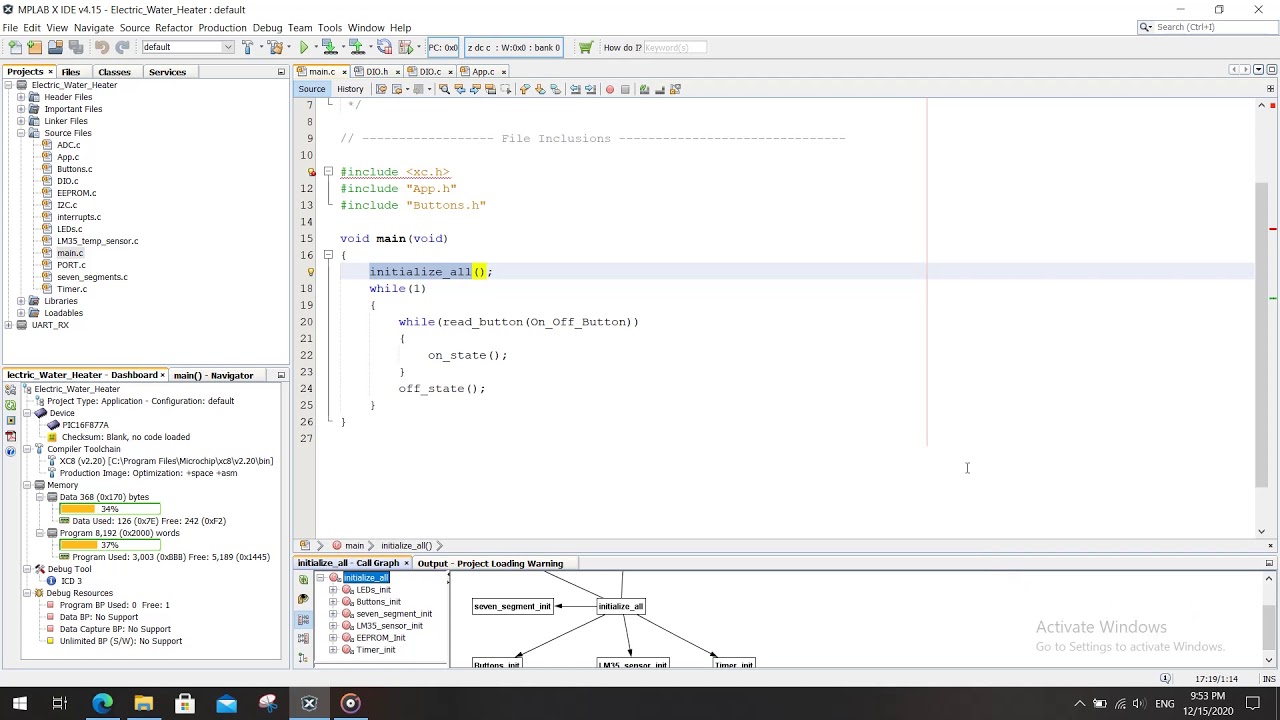Click the red Start Macro Recording icon
Image resolution: width=1280 pixels, height=720 pixels.
[x=609, y=89]
